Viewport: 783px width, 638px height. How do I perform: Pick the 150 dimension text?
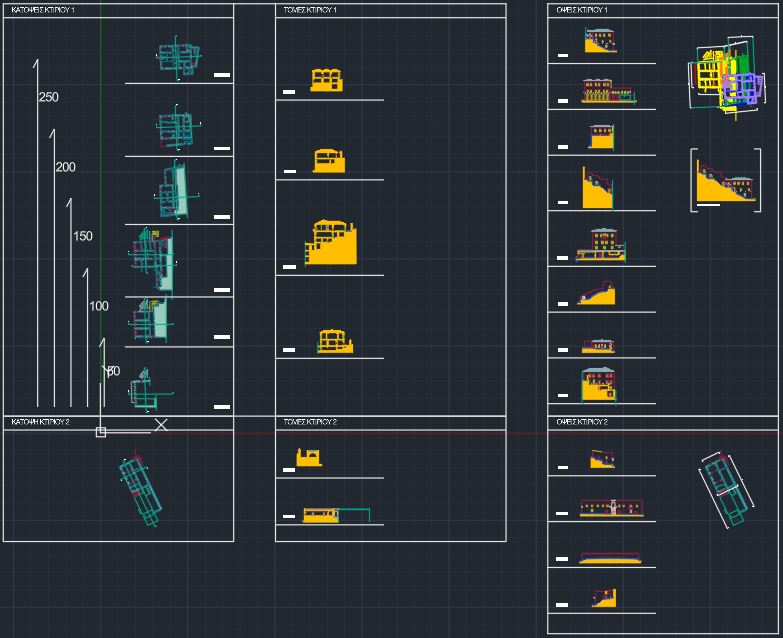(x=83, y=236)
